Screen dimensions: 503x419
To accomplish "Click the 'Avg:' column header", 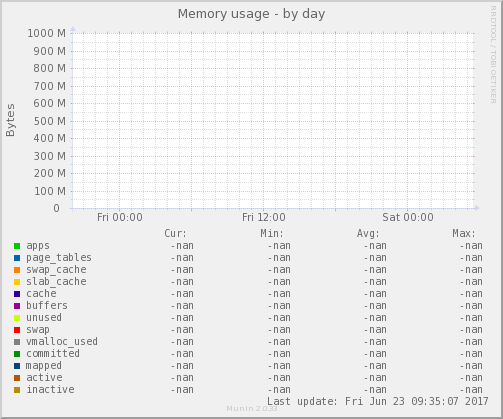I will 368,233.
